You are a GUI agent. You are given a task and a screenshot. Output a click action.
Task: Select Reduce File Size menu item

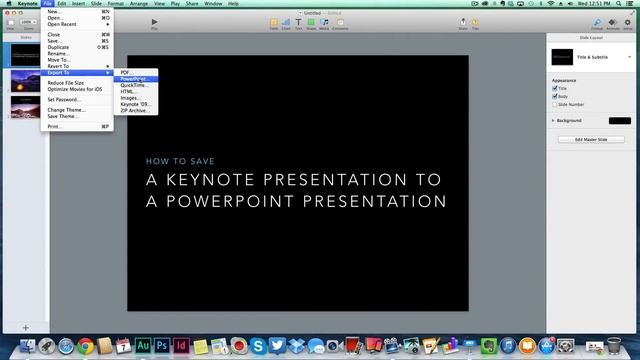coord(77,83)
